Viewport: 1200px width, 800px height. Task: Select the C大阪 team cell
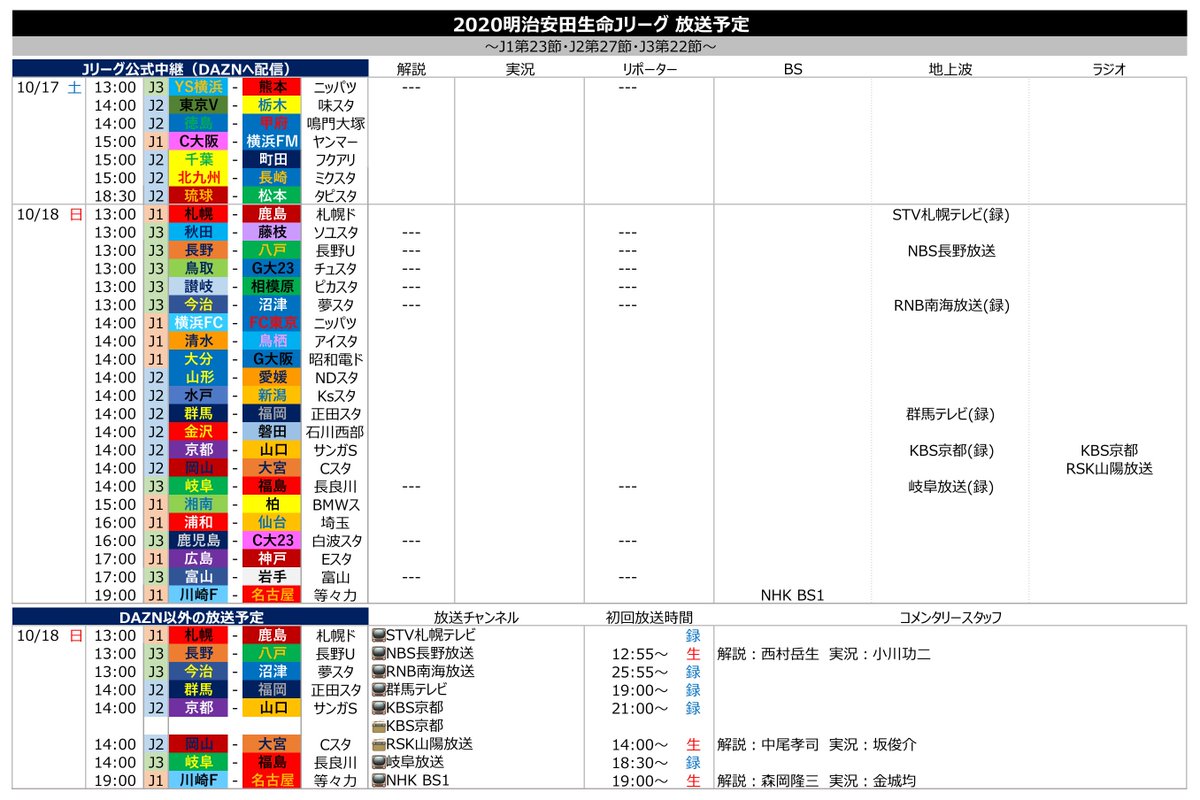coord(198,141)
